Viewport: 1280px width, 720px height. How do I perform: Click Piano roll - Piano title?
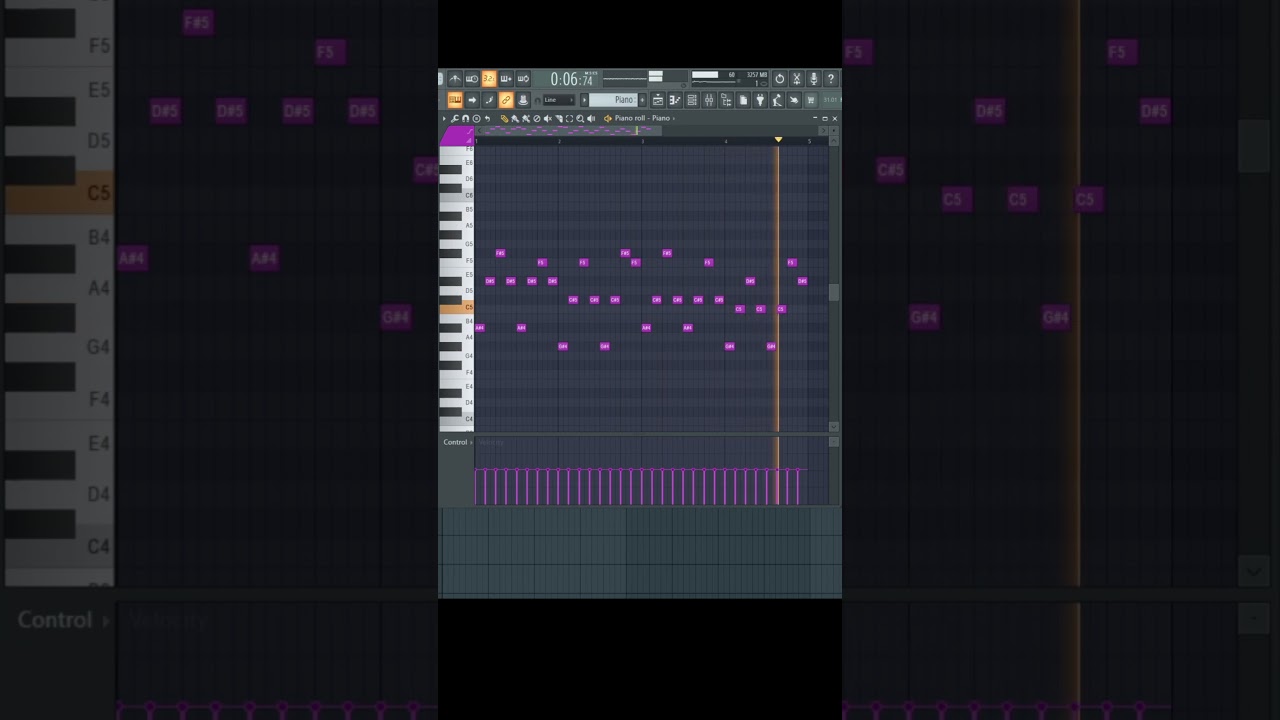[643, 118]
